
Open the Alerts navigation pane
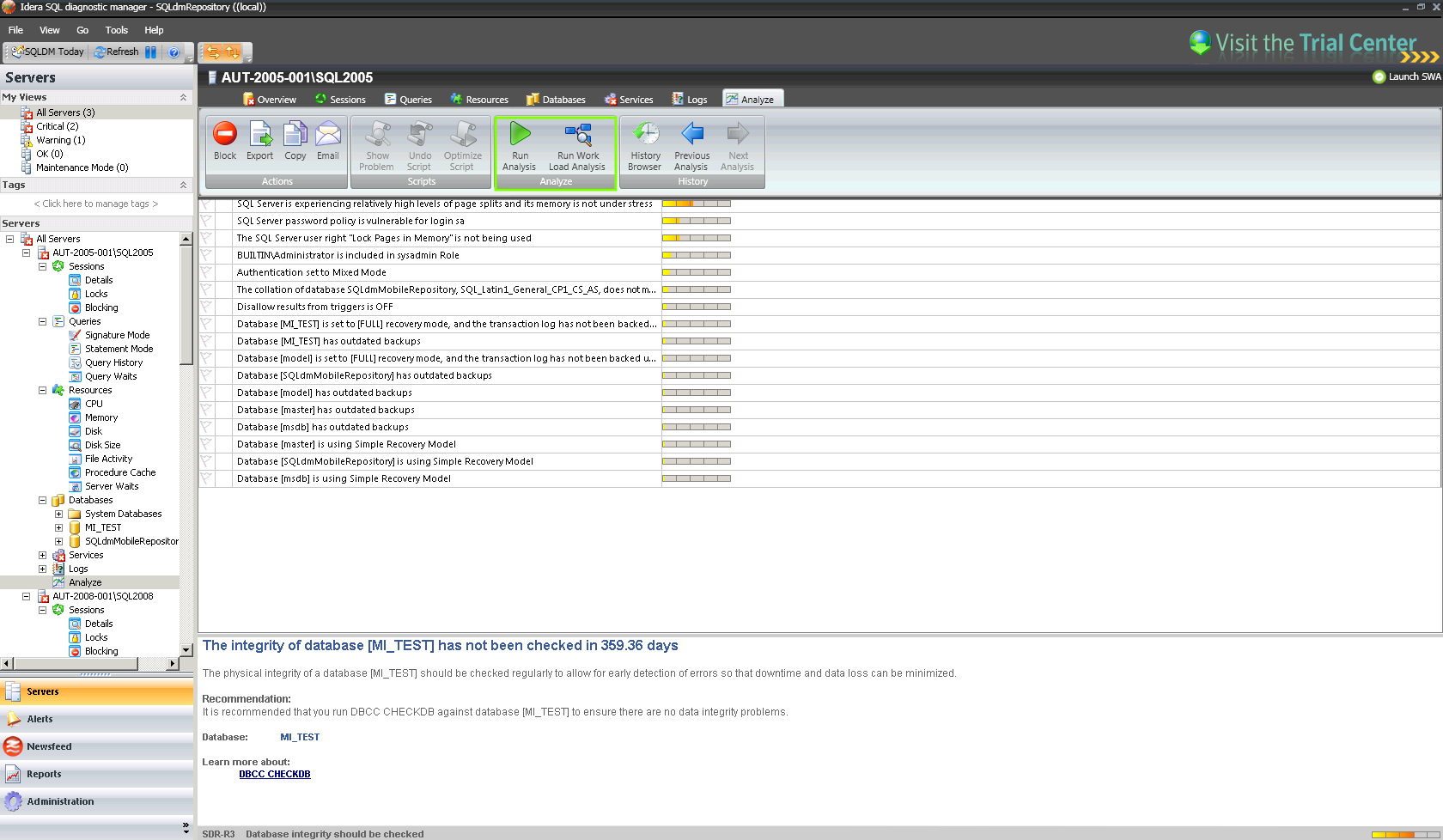(96, 719)
